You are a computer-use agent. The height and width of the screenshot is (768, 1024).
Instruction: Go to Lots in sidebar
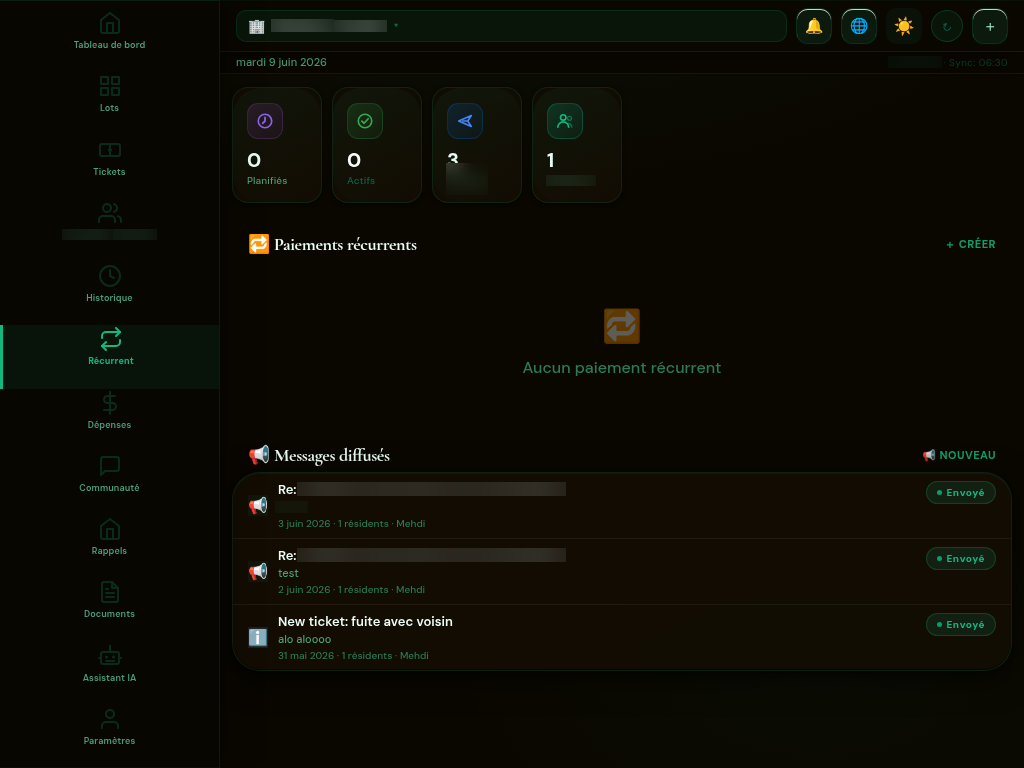[110, 95]
